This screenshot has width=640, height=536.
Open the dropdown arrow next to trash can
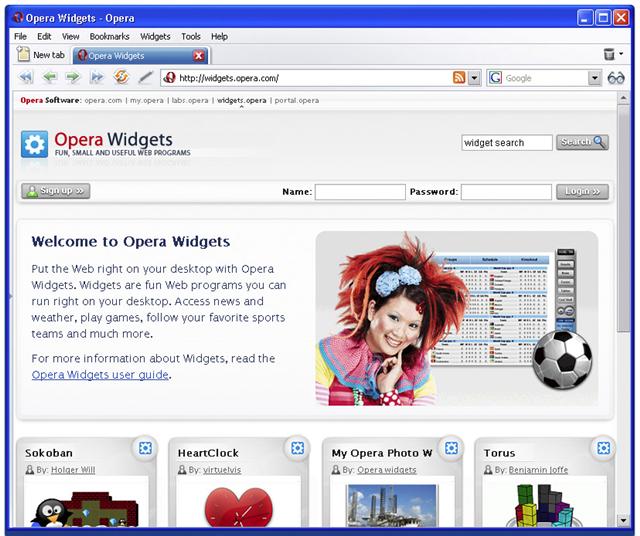(x=621, y=53)
